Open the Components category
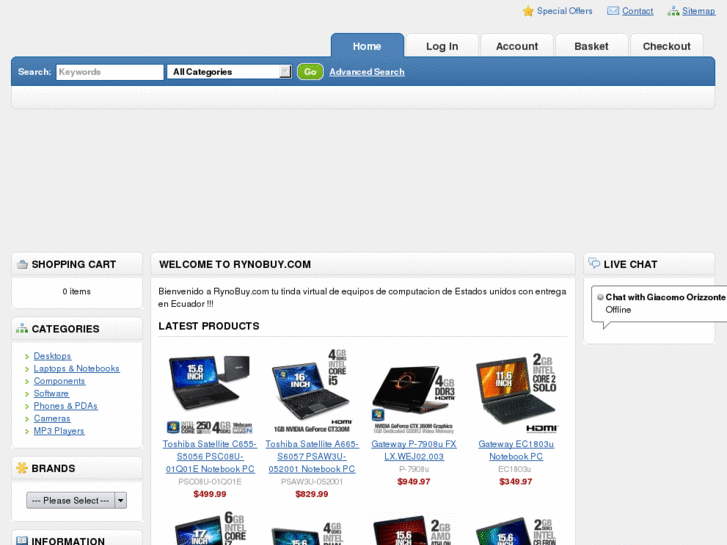The height and width of the screenshot is (545, 727). [x=59, y=381]
